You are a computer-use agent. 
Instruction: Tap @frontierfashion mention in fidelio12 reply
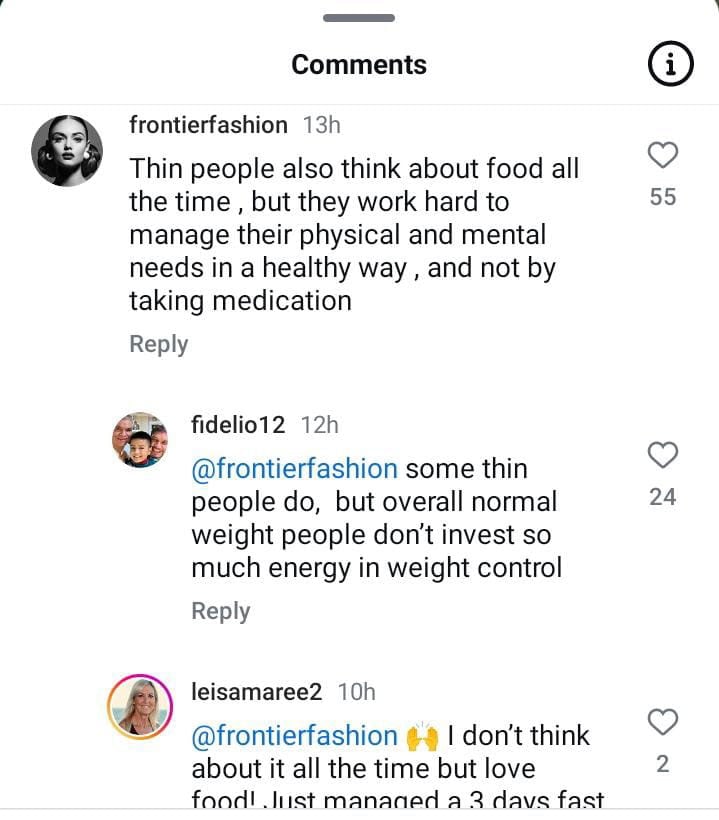point(294,469)
